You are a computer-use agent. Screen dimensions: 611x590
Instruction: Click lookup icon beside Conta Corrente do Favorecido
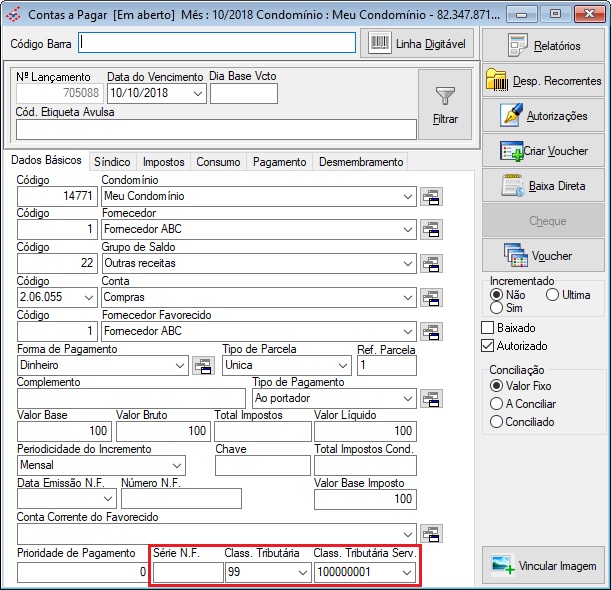point(432,533)
